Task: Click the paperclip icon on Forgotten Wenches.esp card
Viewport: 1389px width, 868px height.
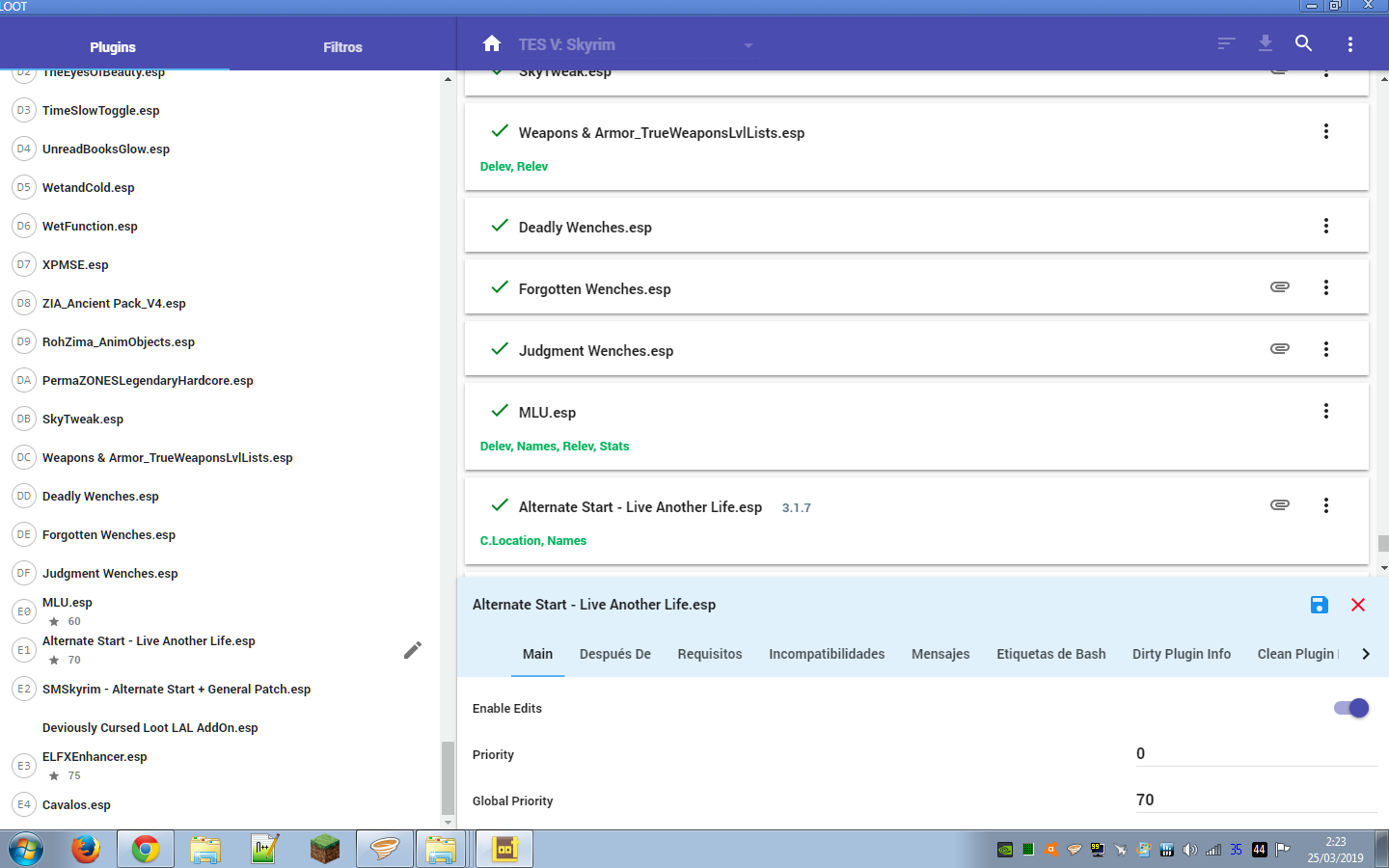Action: (1279, 287)
